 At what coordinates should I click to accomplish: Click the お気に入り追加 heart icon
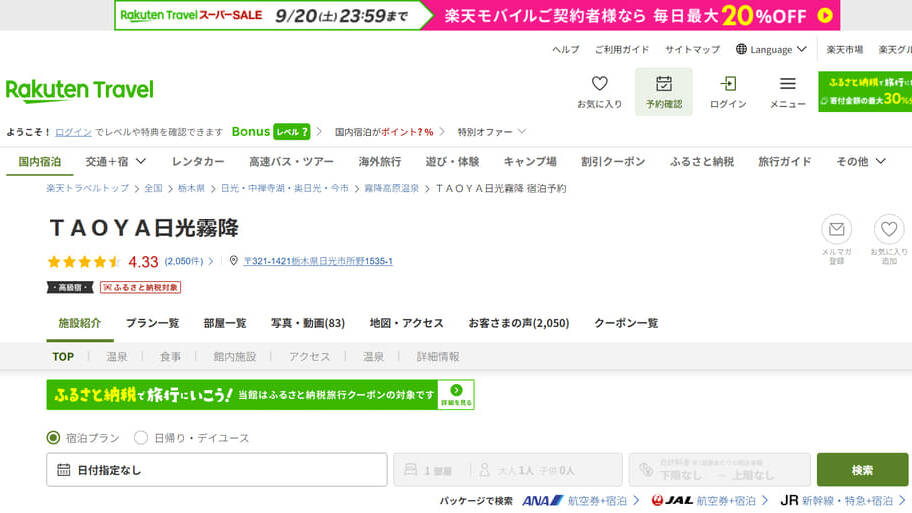pos(889,229)
